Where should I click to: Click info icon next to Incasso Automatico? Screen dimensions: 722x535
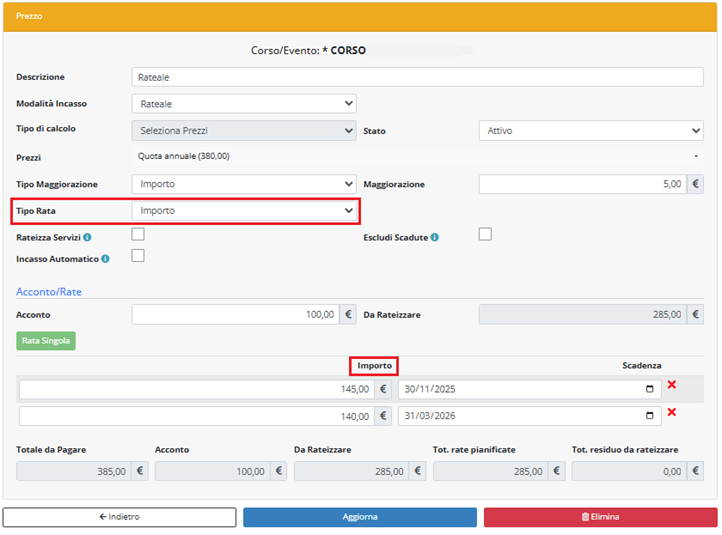(105, 259)
